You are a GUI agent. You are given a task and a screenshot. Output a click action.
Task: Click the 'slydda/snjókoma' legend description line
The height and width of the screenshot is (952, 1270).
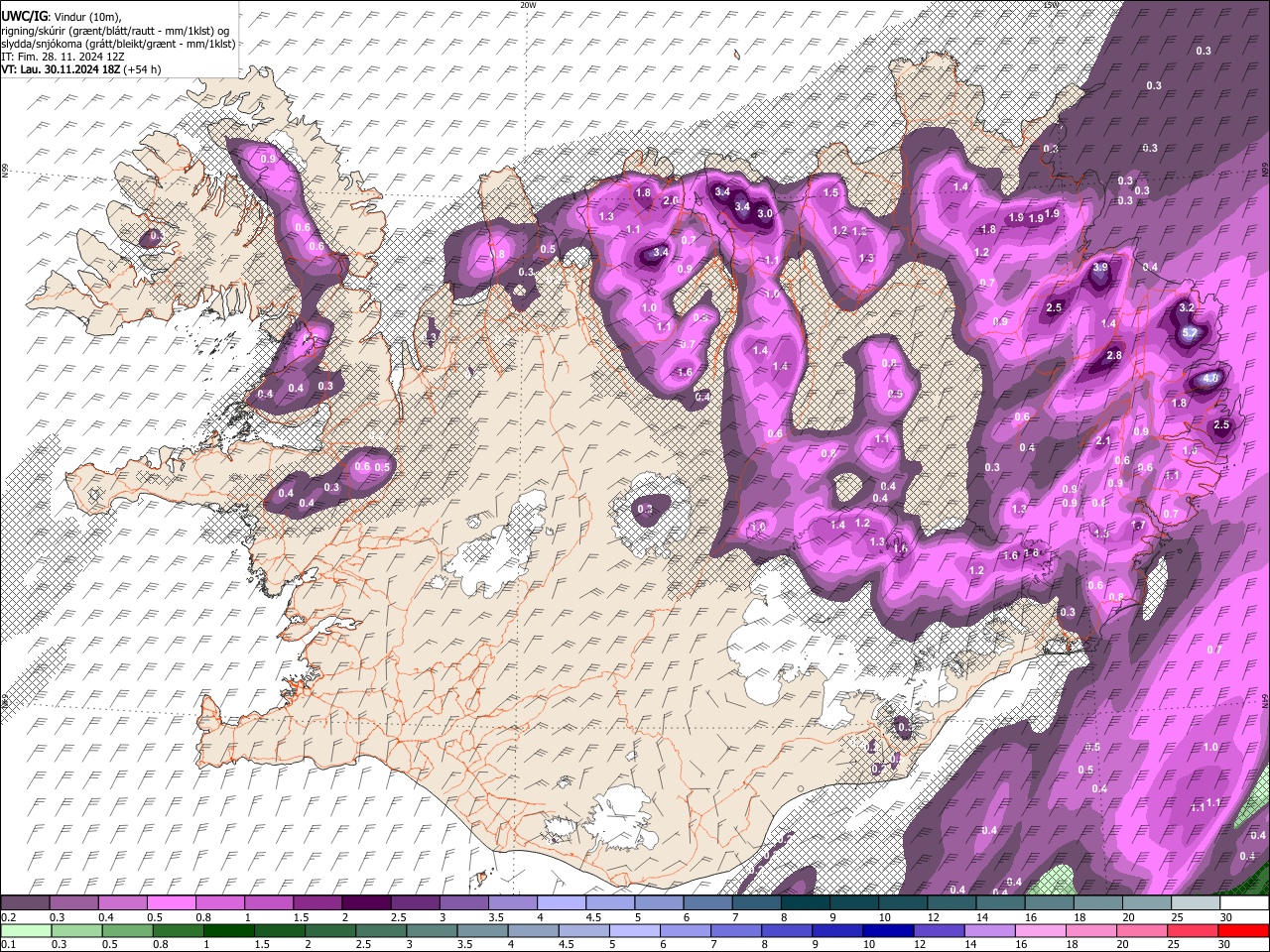(x=118, y=44)
